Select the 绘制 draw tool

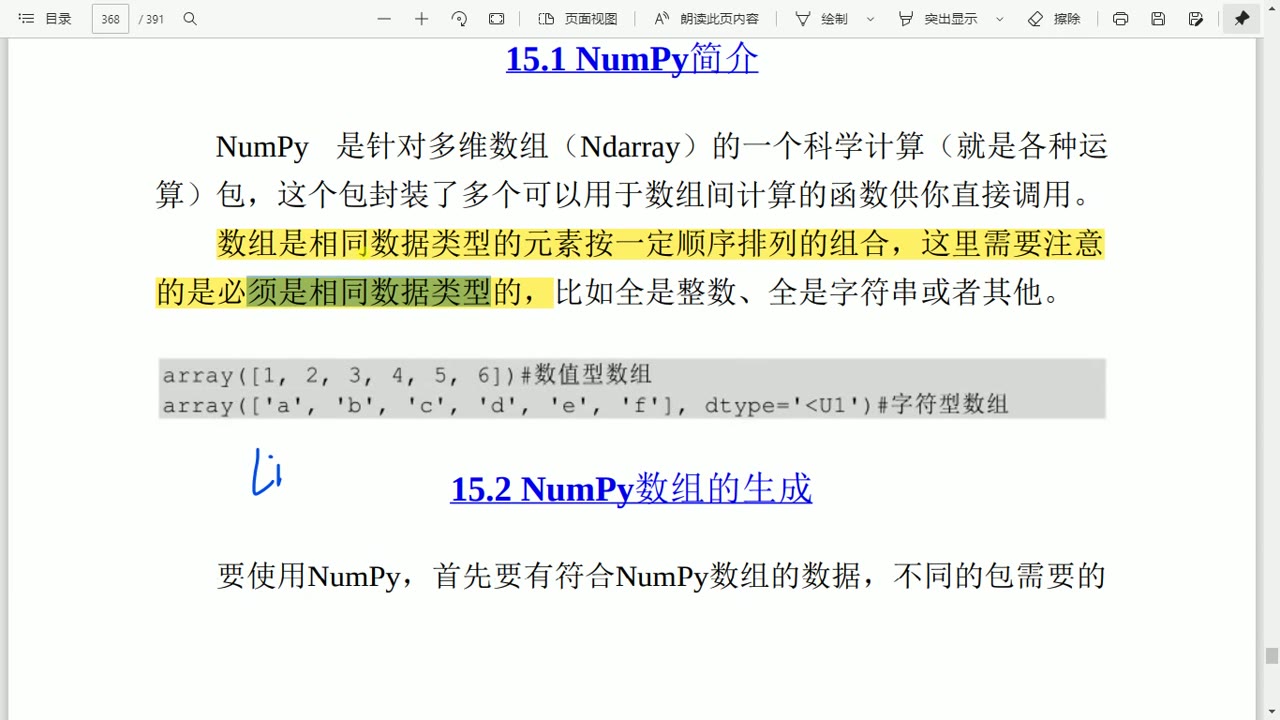coord(822,19)
